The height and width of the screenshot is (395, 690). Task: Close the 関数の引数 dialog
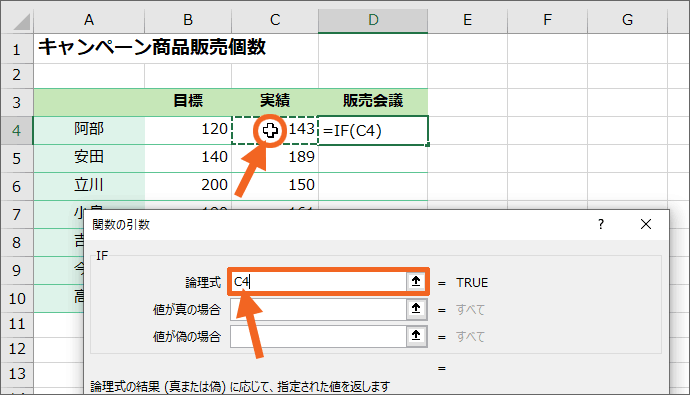pyautogui.click(x=646, y=224)
